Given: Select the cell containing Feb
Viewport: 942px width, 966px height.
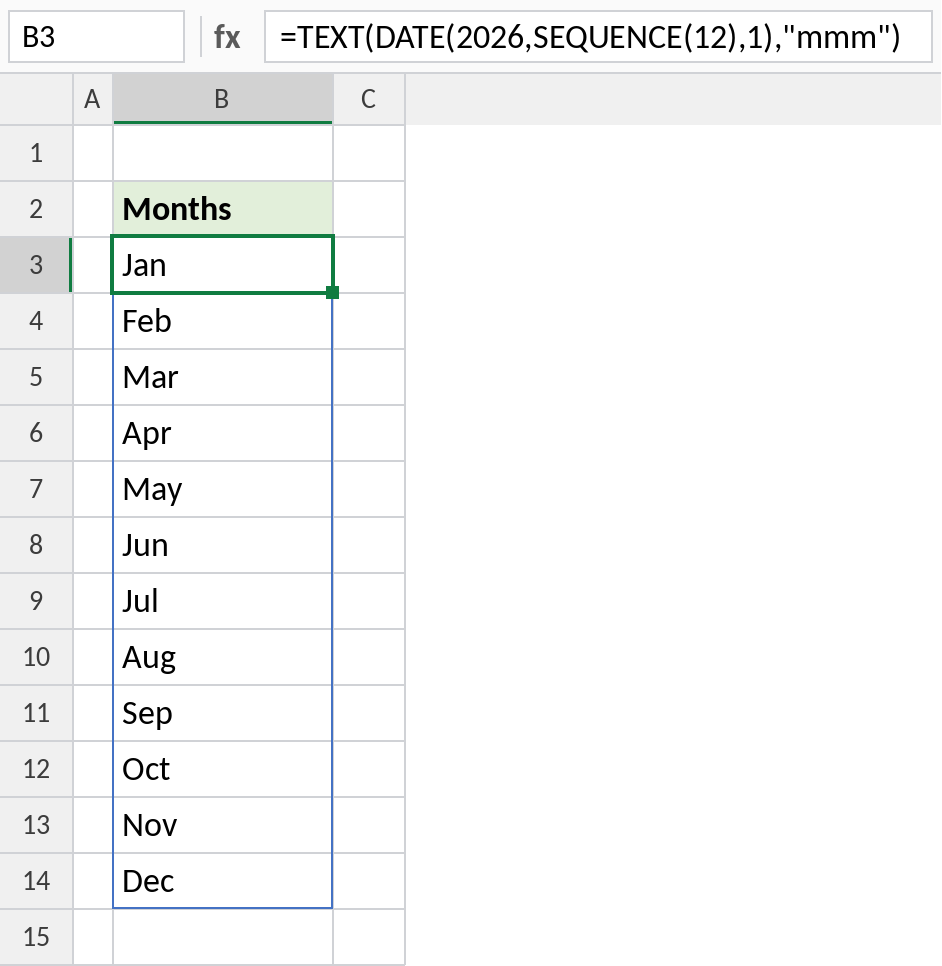Looking at the screenshot, I should [222, 321].
